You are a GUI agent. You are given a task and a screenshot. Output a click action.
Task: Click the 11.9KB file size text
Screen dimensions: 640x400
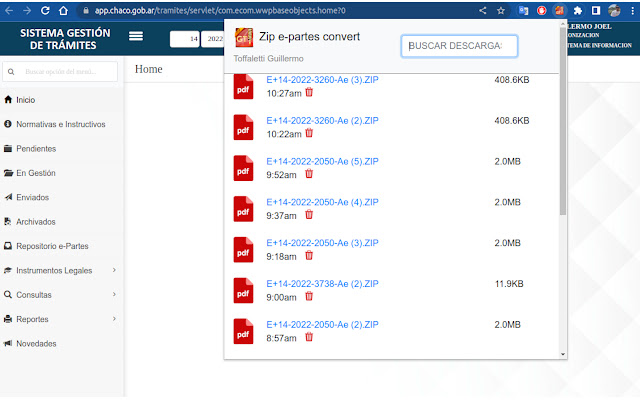point(509,284)
